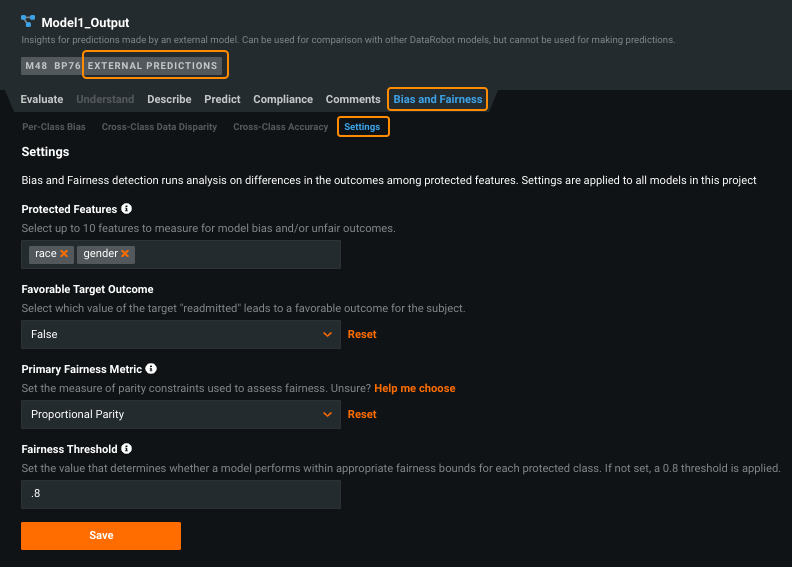Reset the Primary Fairness Metric
792x567 pixels.
coord(362,414)
